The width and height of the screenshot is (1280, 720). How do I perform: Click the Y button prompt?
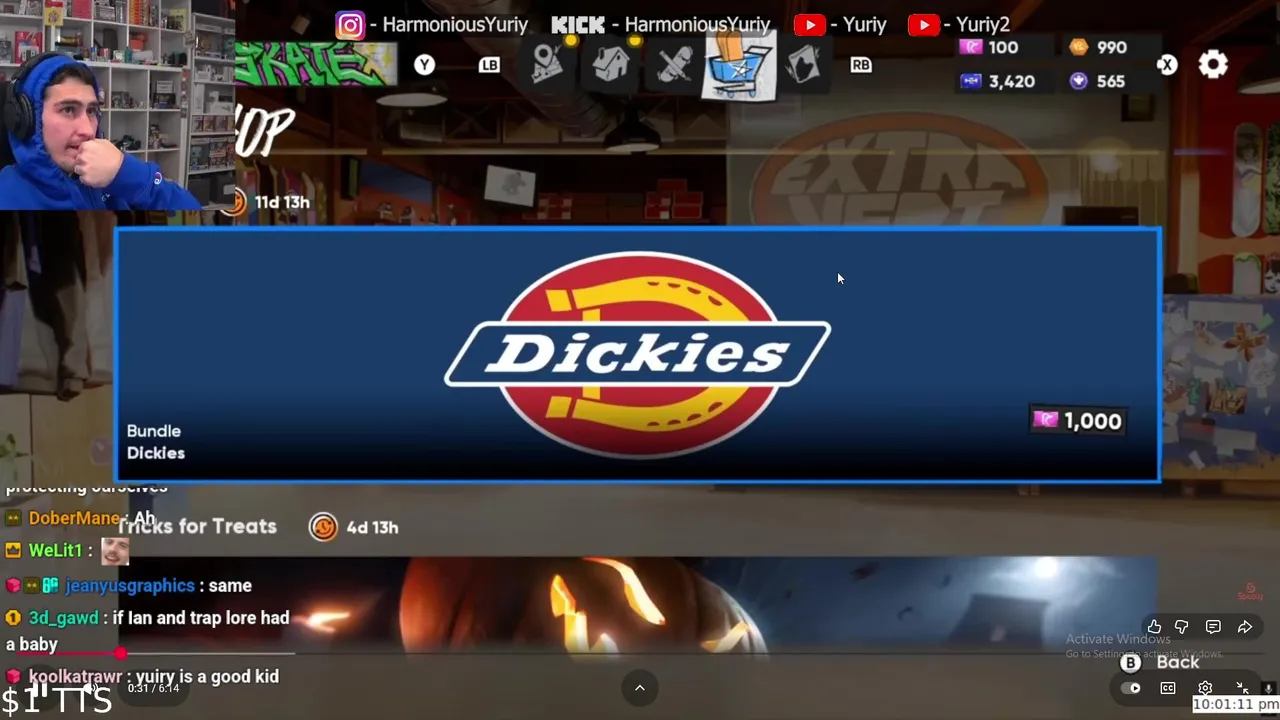[x=425, y=65]
